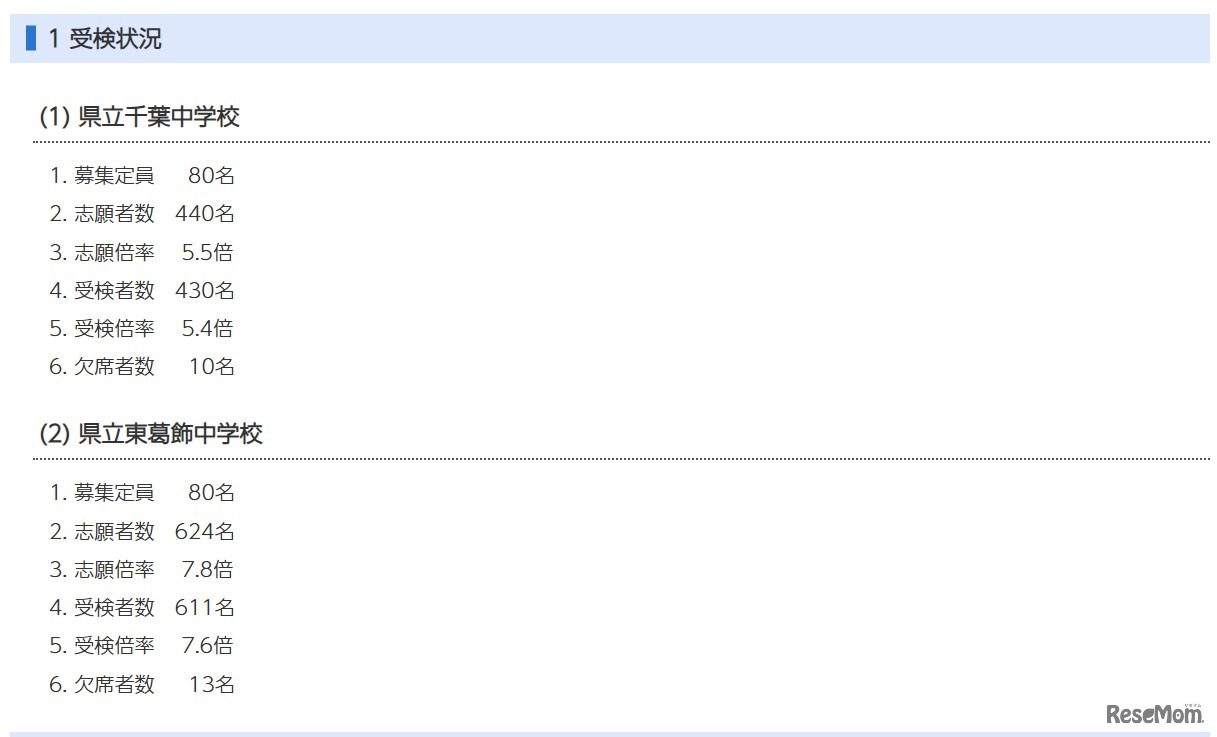This screenshot has height=737, width=1217.
Task: Click the 志願者数 624名 line
Action: [142, 531]
